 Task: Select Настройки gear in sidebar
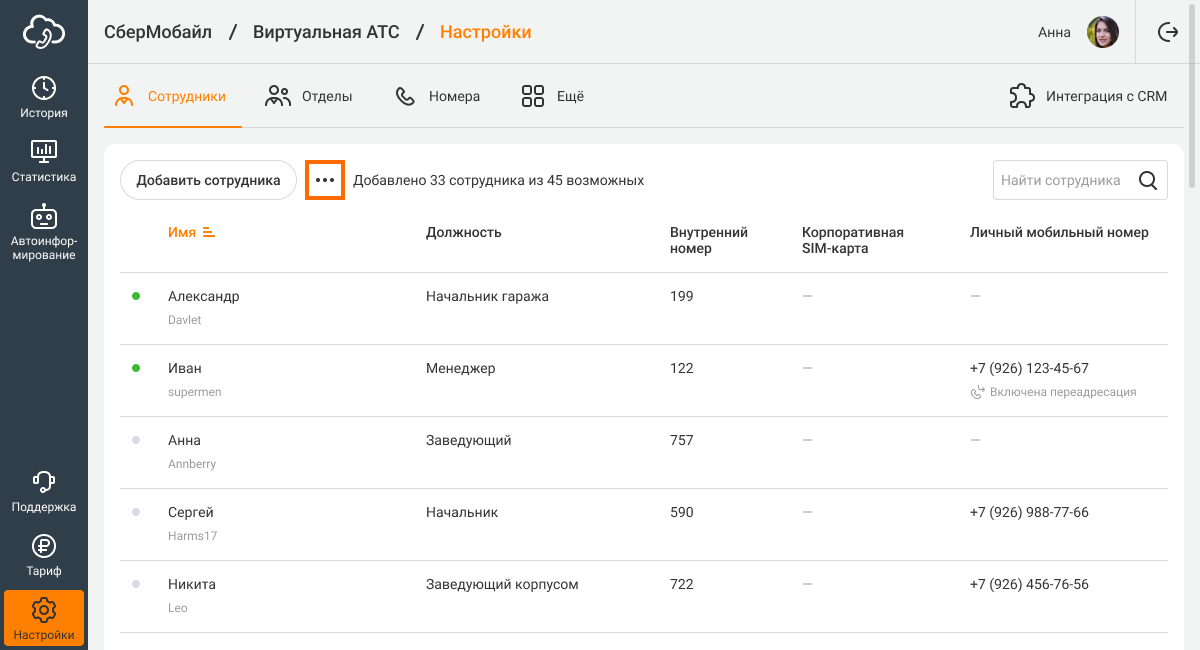pyautogui.click(x=44, y=619)
